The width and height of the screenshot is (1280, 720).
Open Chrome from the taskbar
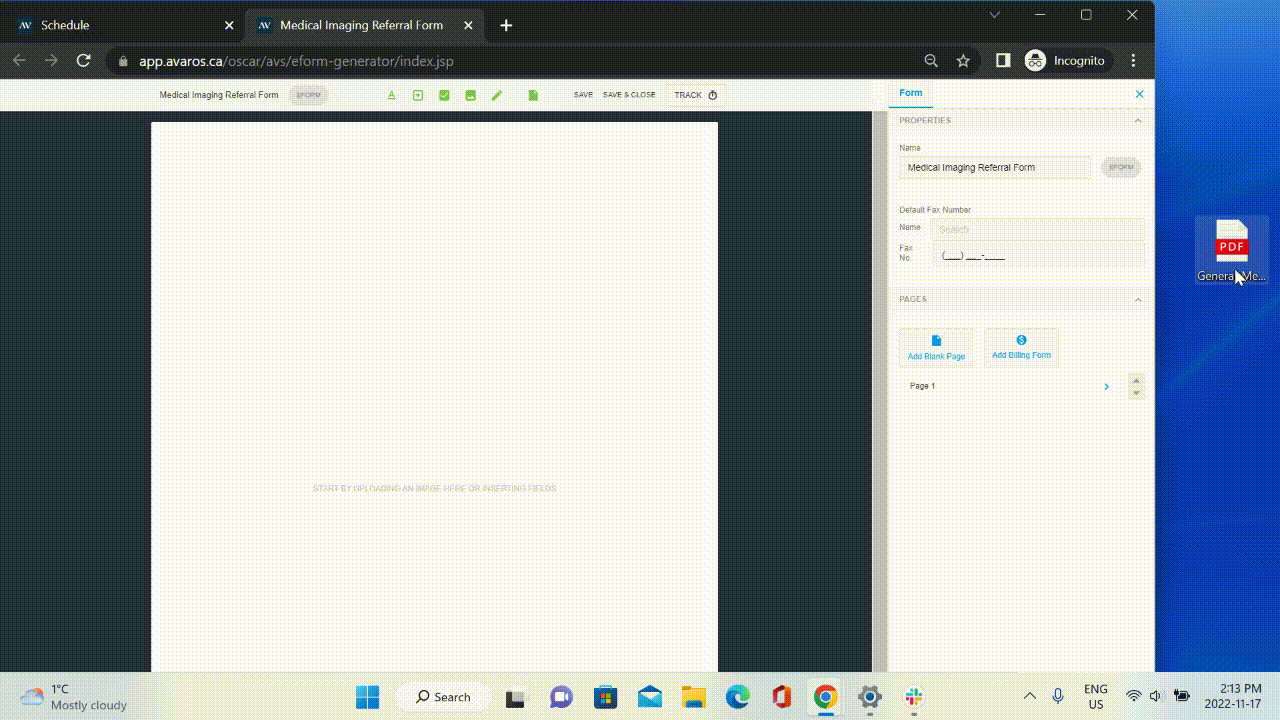(x=825, y=697)
